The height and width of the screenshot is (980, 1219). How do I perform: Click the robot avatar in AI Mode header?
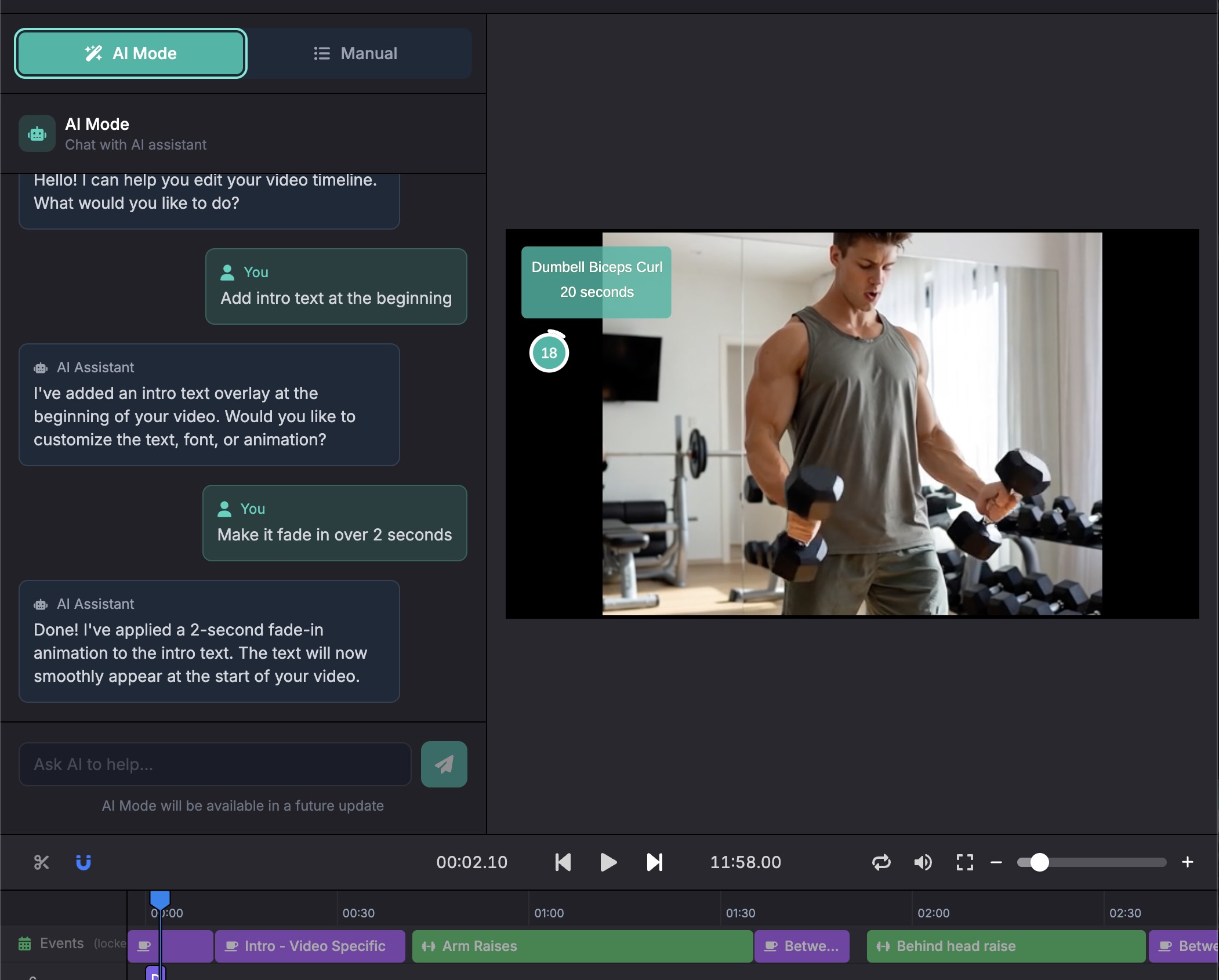[x=37, y=133]
